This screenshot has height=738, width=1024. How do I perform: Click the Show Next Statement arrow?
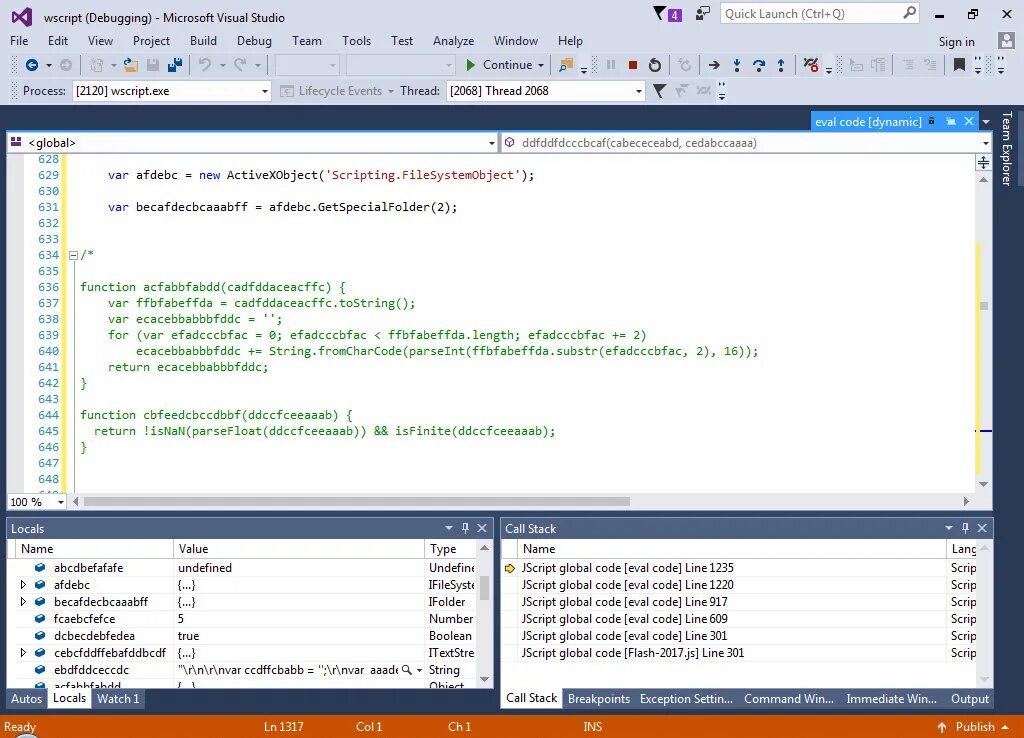coord(714,65)
